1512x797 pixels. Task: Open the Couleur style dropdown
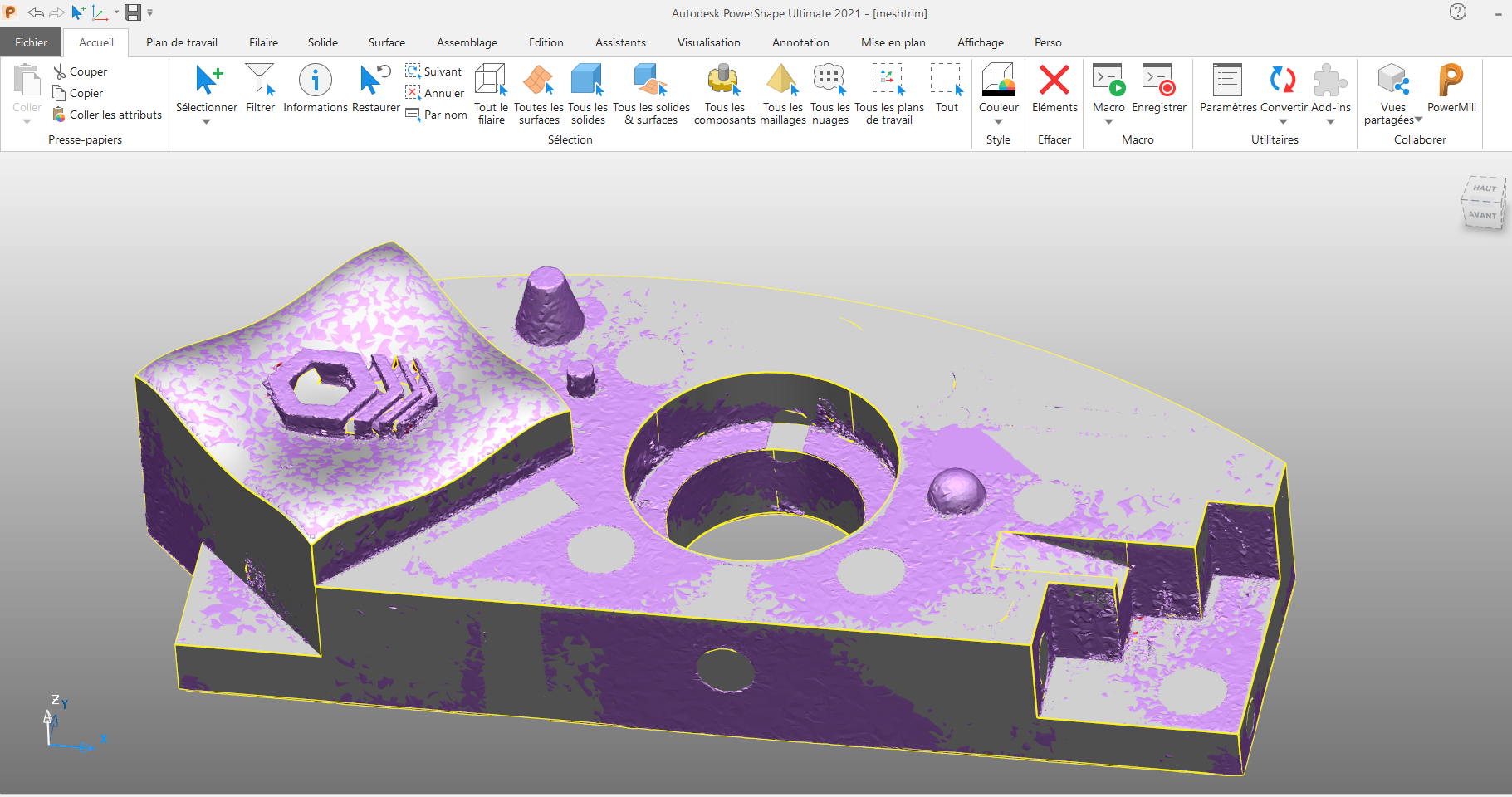click(x=998, y=122)
